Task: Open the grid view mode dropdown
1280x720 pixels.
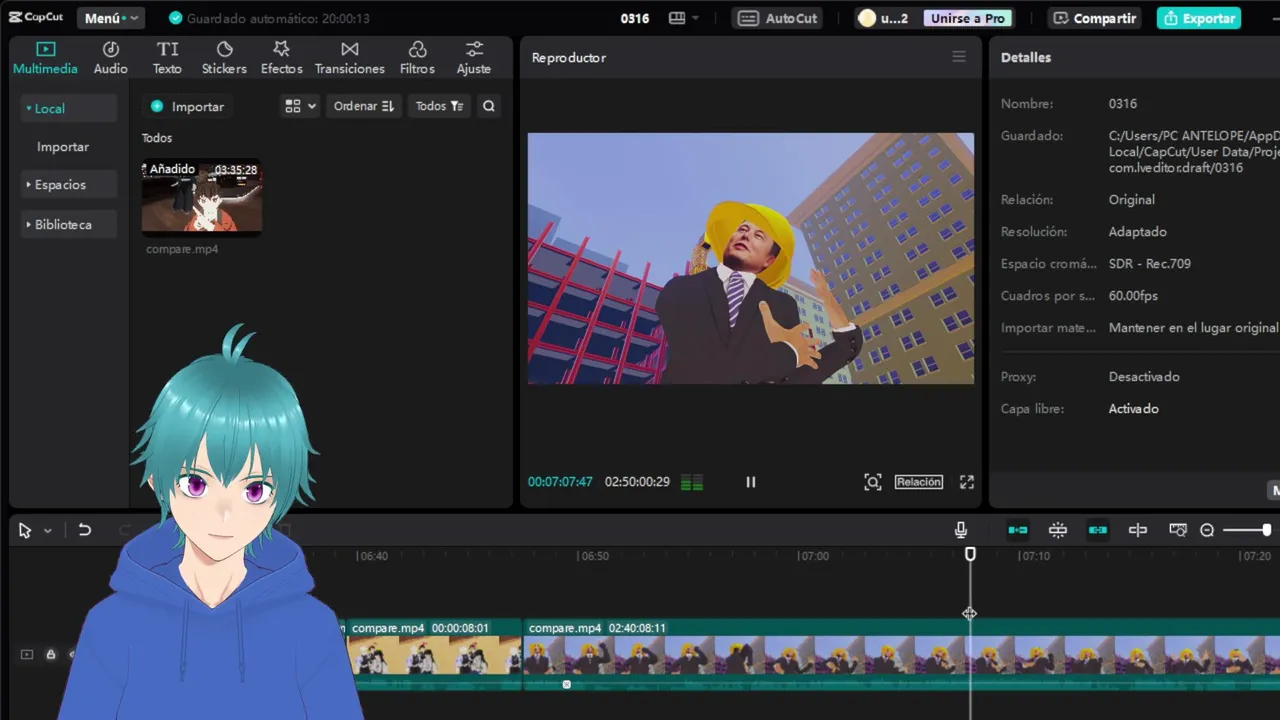Action: coord(300,106)
